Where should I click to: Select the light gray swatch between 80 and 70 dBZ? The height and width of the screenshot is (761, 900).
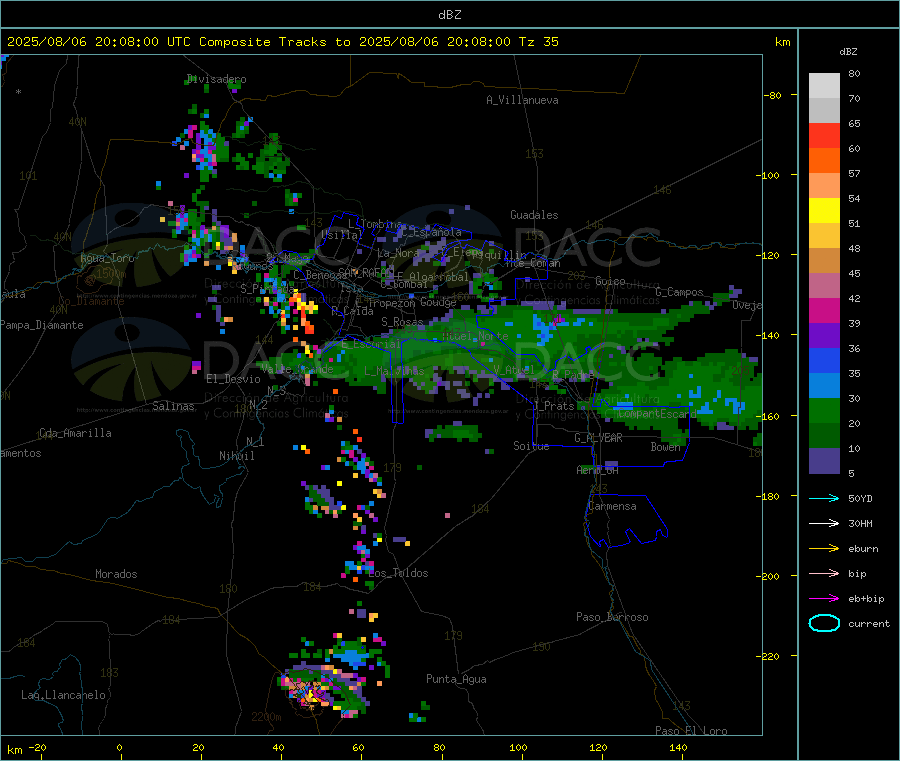coord(824,86)
